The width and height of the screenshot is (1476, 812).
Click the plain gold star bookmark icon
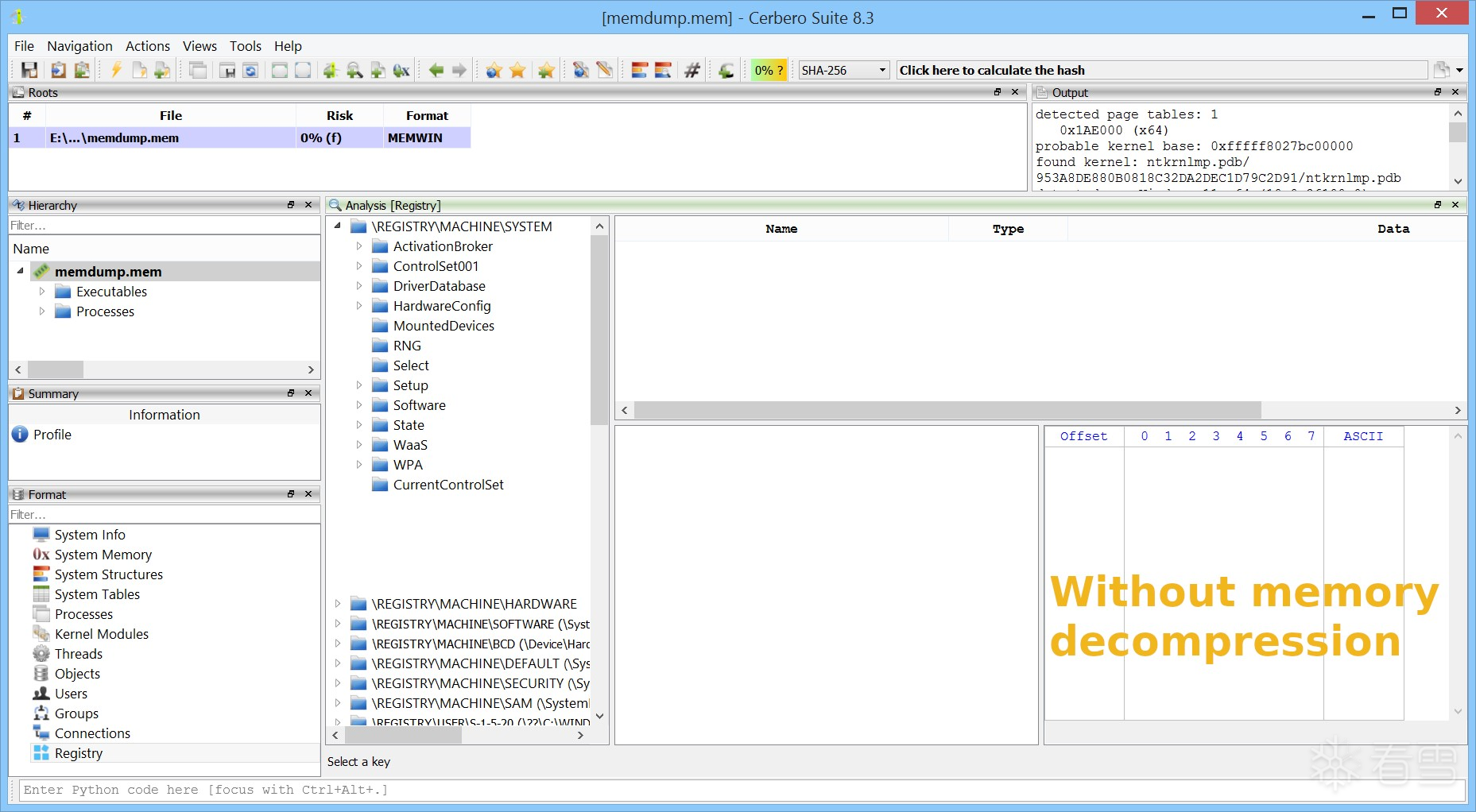517,70
